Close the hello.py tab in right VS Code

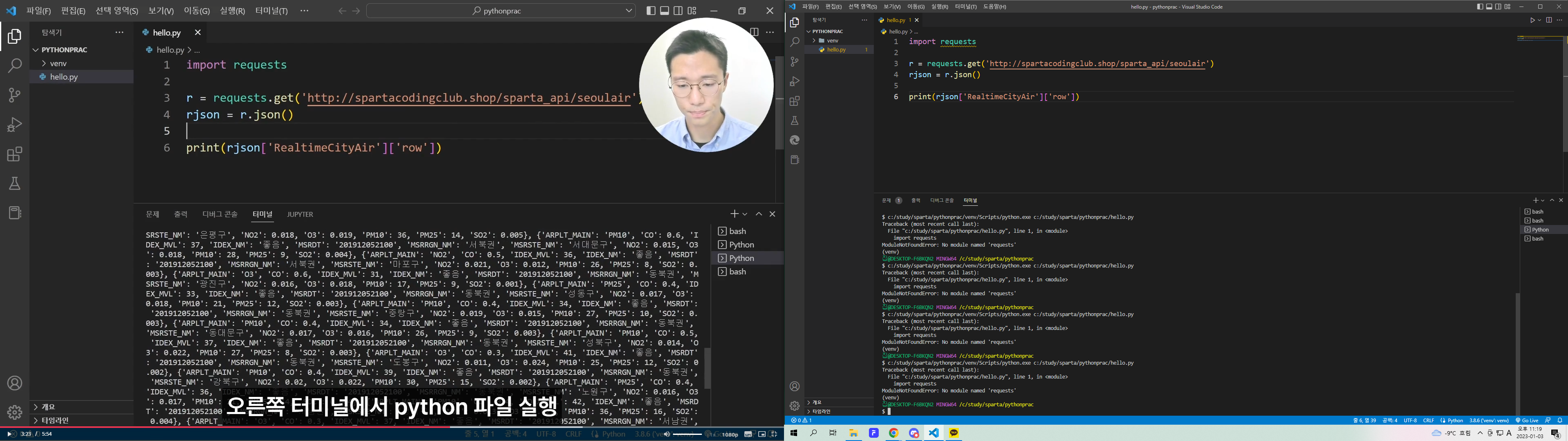pyautogui.click(x=917, y=20)
